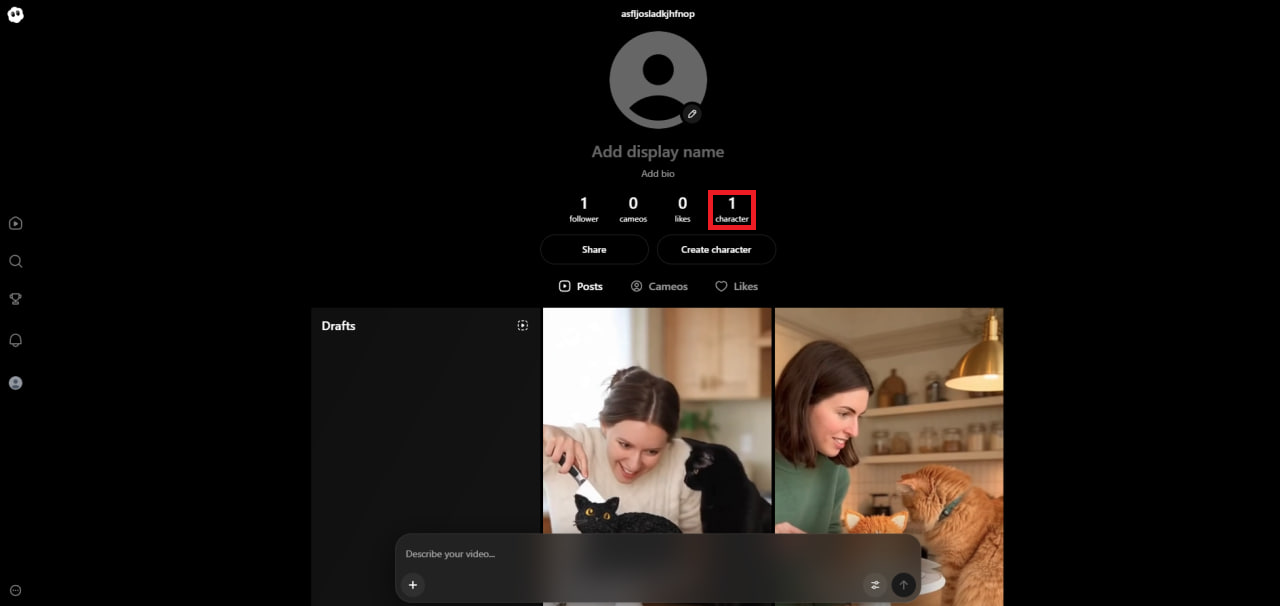Open video settings sliders icon in prompt bar

875,585
